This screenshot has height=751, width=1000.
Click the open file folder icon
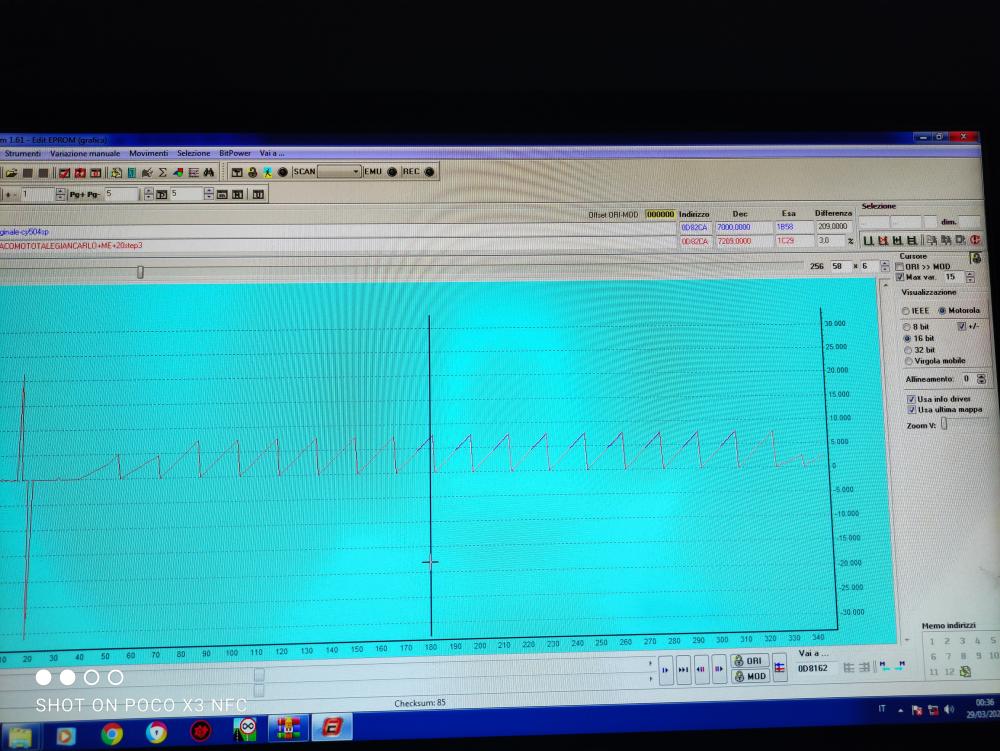pyautogui.click(x=11, y=173)
